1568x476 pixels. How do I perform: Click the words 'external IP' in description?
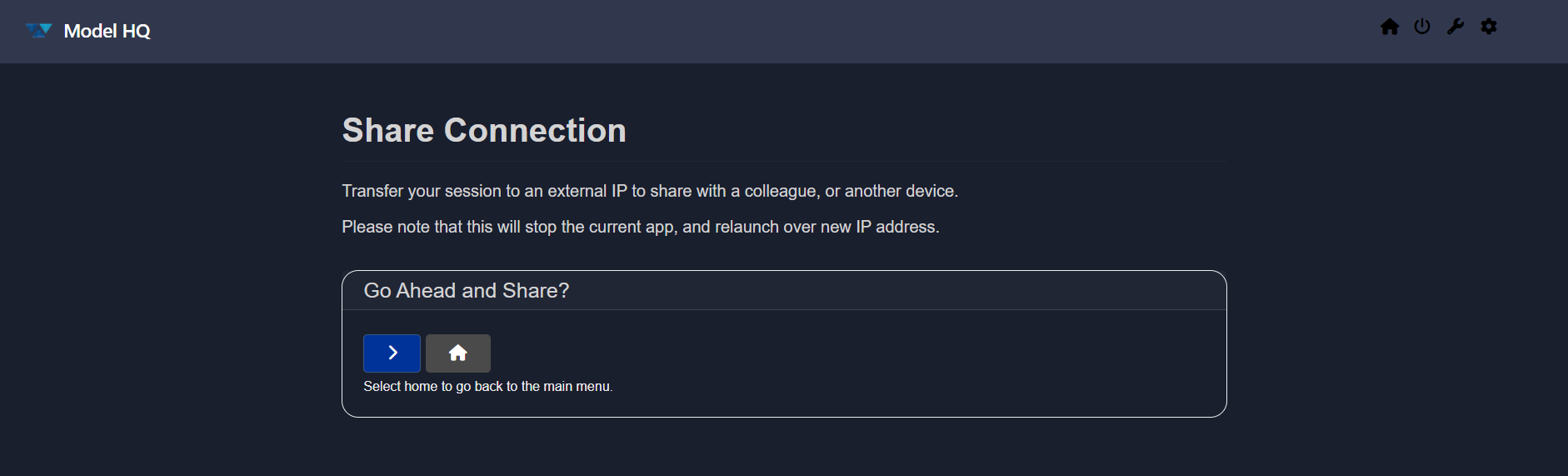click(587, 192)
